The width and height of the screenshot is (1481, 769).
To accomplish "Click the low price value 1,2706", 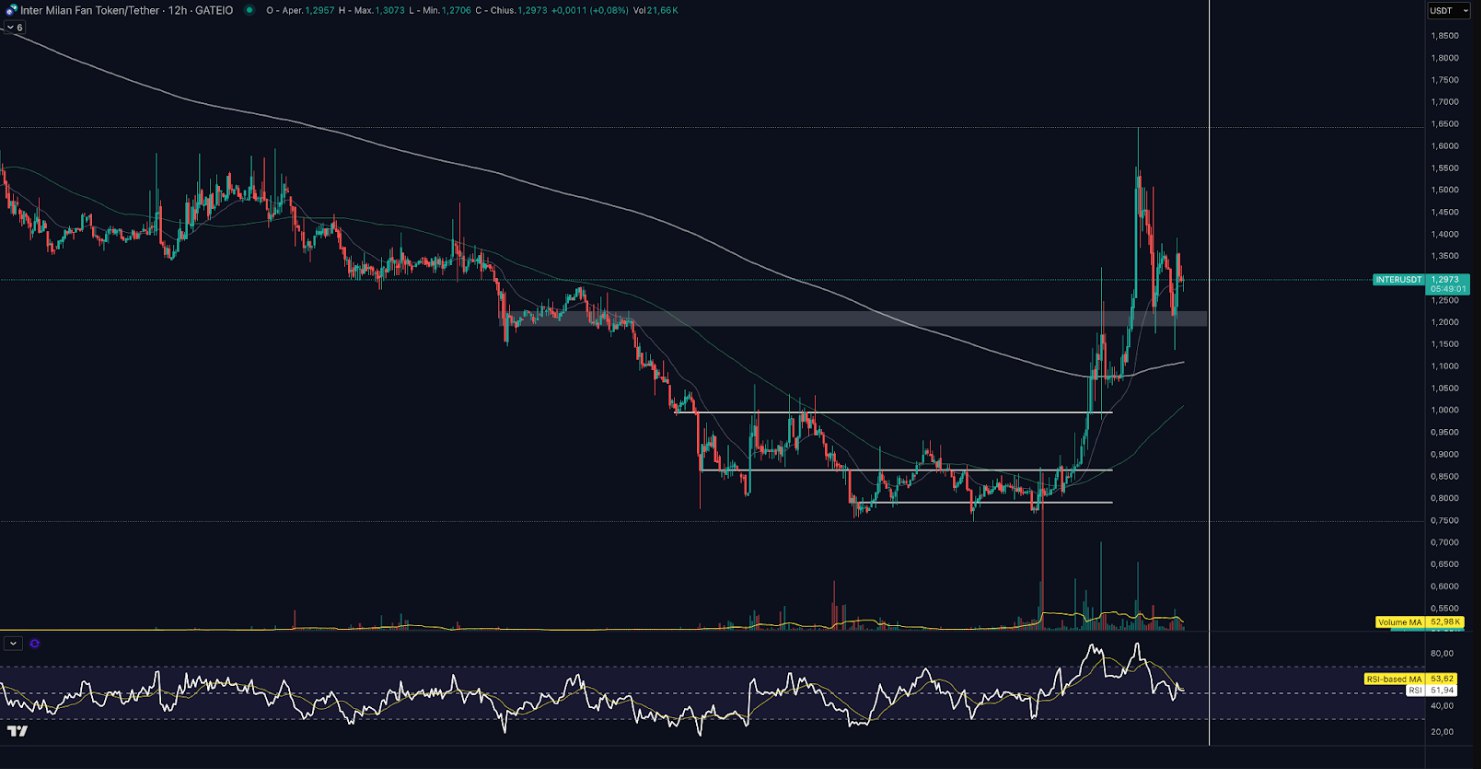I will click(x=456, y=10).
